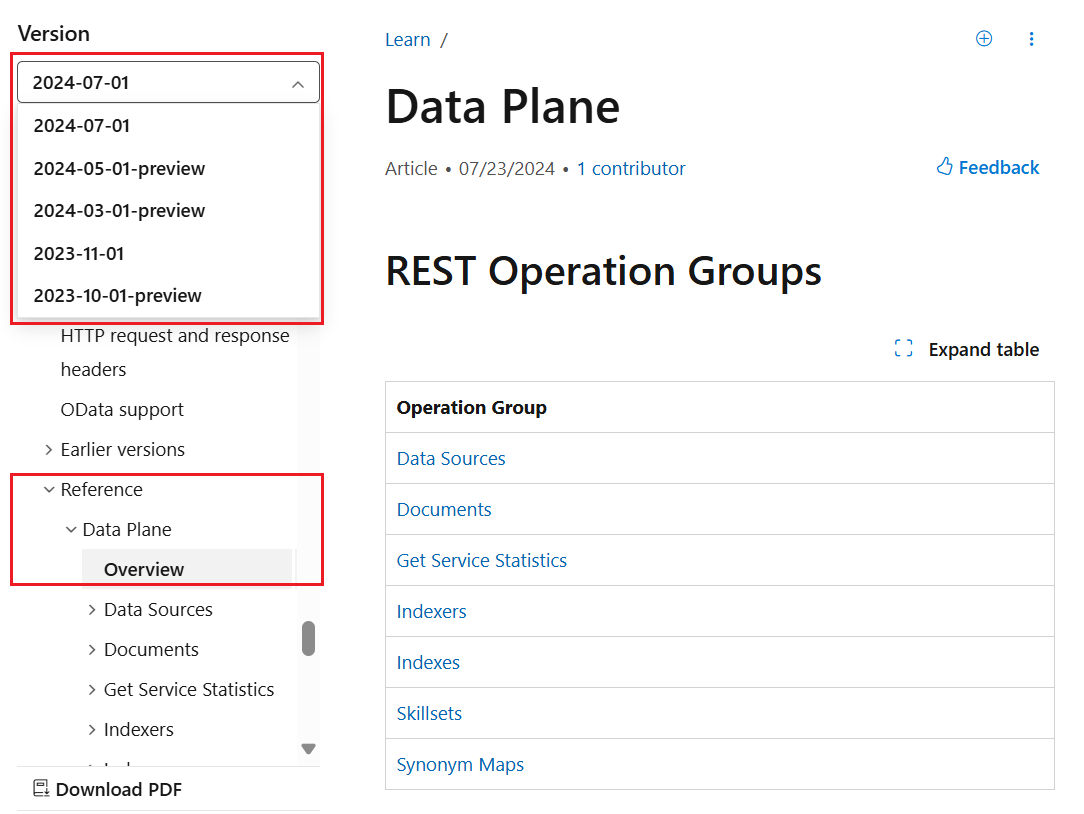Screen dimensions: 1084x814
Task: Click the Expand table button
Action: 966,349
